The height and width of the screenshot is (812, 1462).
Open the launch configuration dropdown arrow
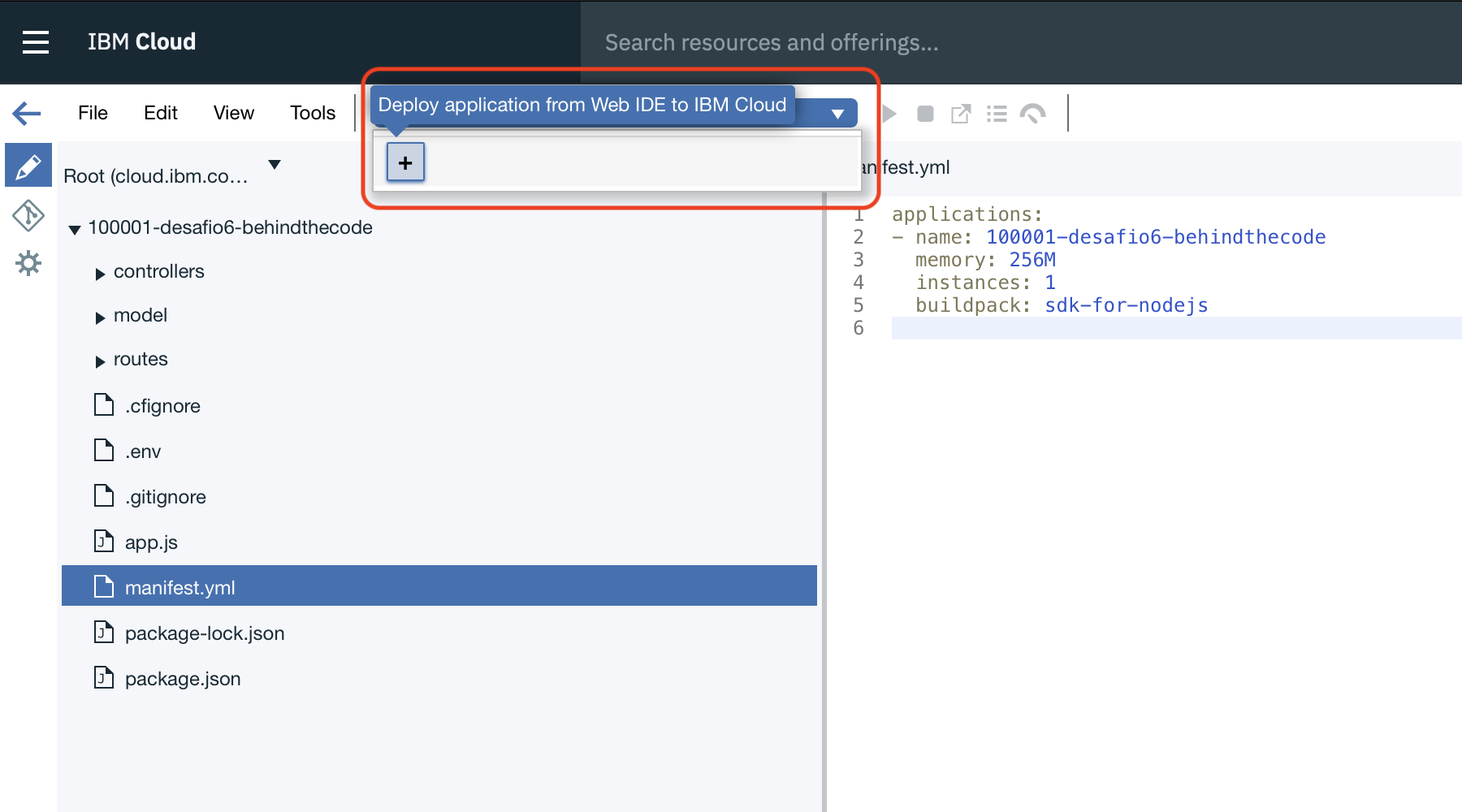pyautogui.click(x=837, y=114)
